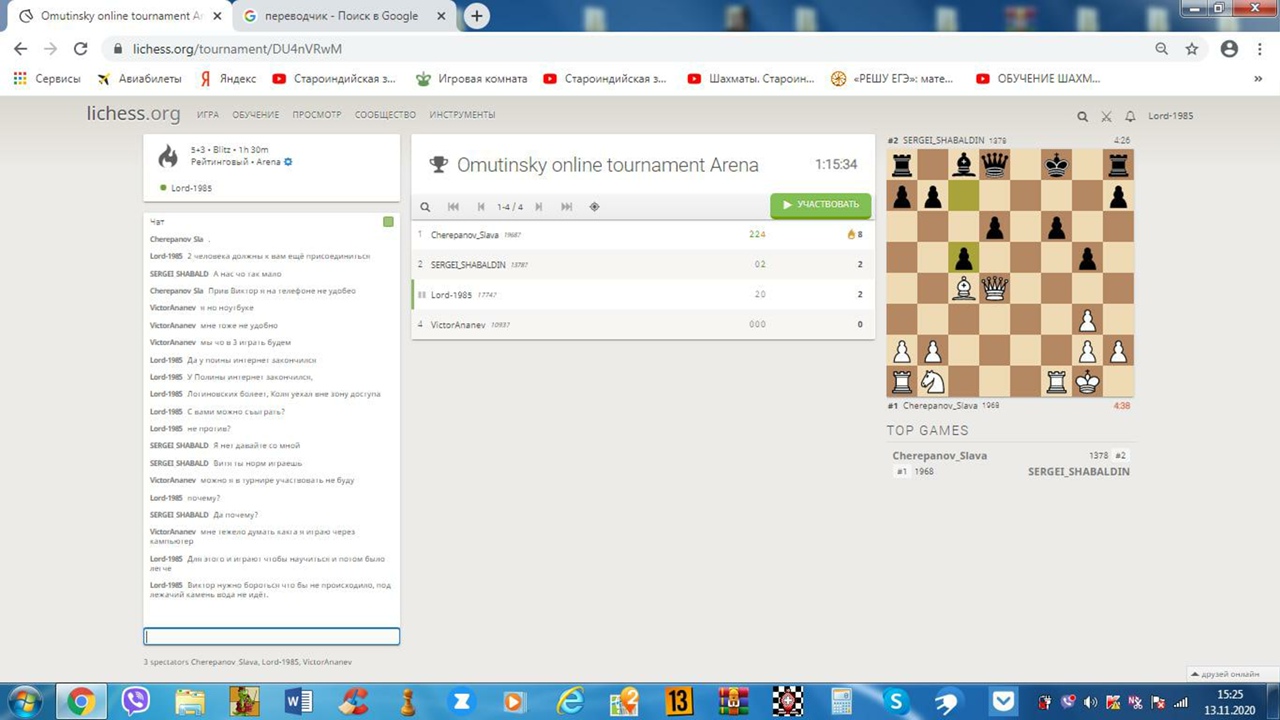Screen dimensions: 1280x720
Task: Switch to the Google translator tab
Action: 340,16
